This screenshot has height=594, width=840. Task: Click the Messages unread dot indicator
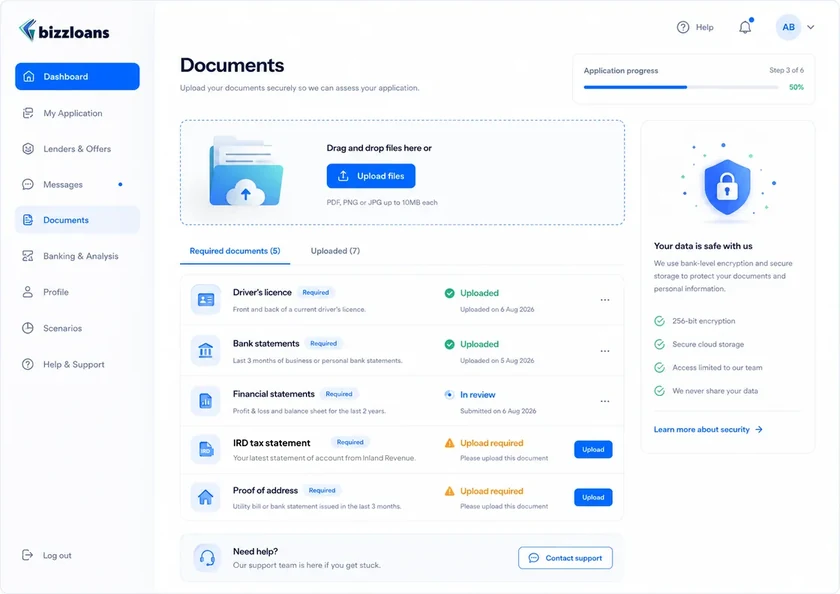[x=121, y=184]
